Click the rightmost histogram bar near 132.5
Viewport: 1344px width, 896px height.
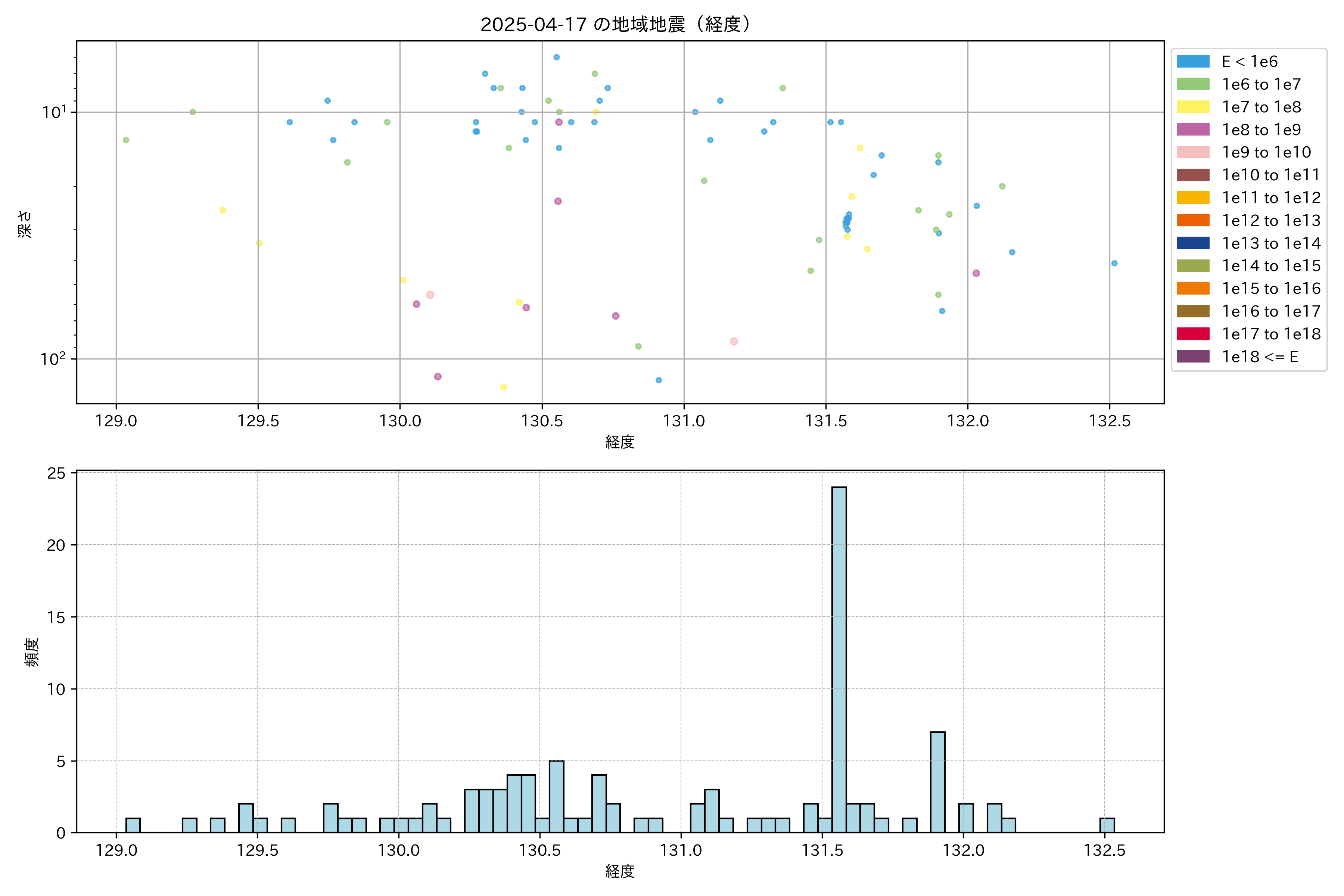(x=1107, y=825)
